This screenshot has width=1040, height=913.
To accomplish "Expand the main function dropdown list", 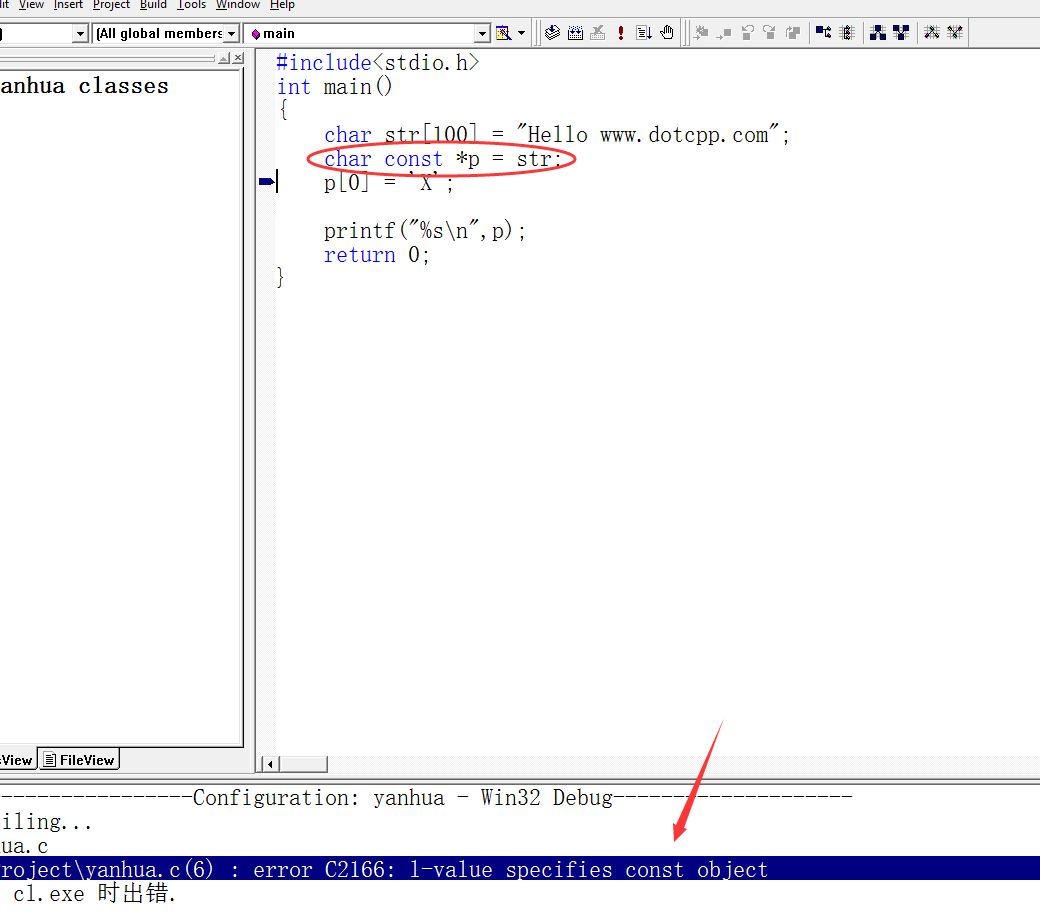I will pos(482,34).
